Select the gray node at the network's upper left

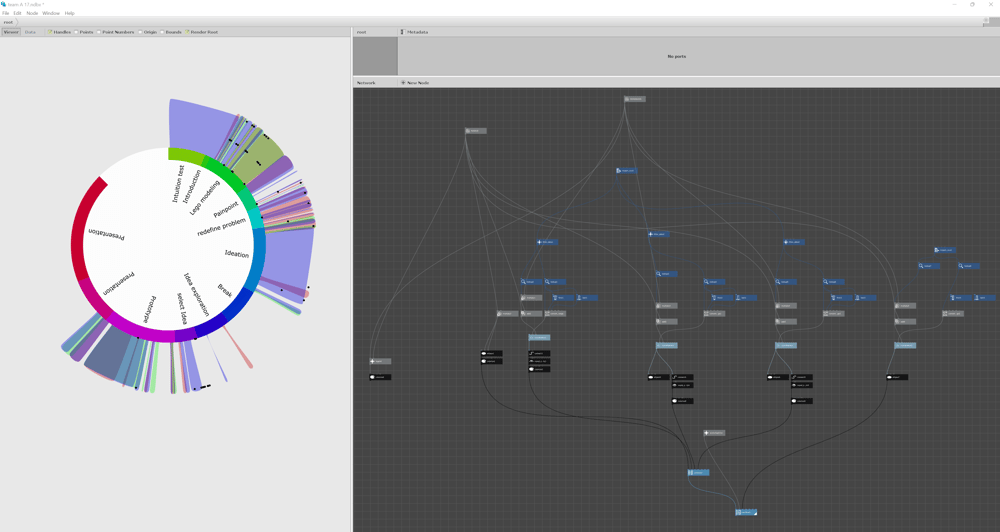(x=476, y=131)
